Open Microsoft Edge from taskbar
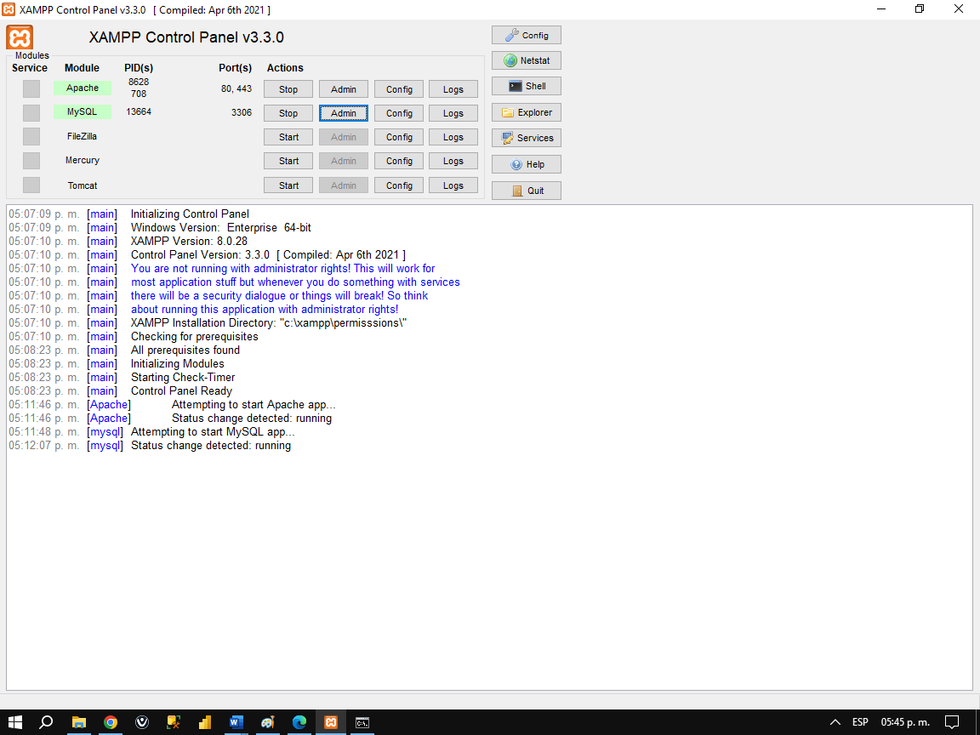The image size is (980, 735). pos(299,722)
